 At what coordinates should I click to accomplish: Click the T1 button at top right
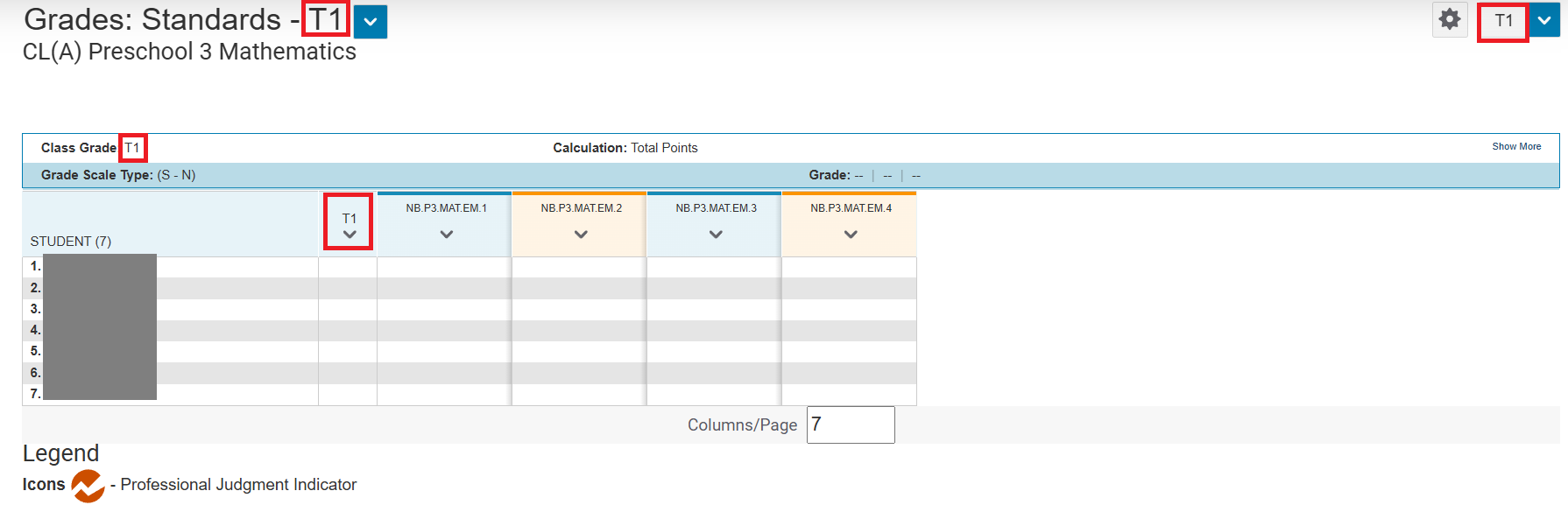click(1503, 21)
